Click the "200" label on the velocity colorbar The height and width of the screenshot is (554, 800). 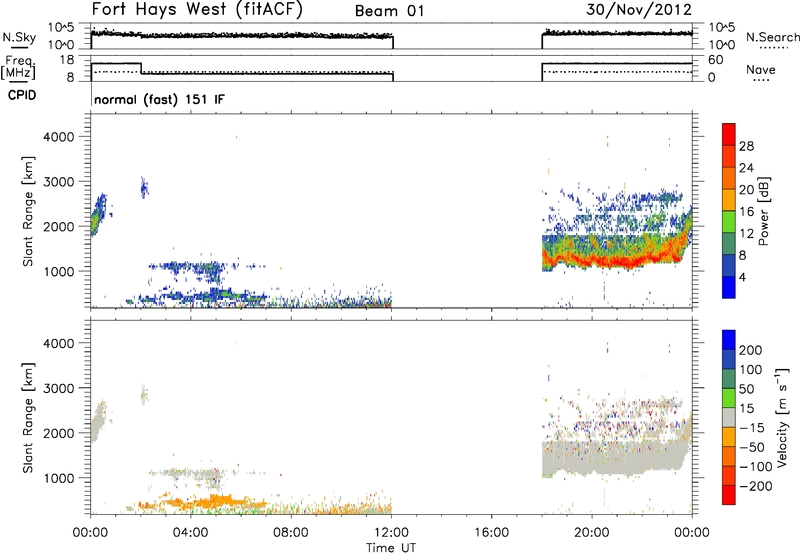tap(751, 350)
